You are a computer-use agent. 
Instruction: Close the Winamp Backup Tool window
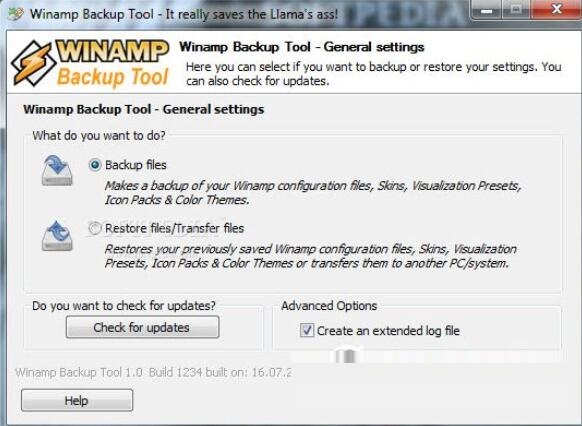click(556, 9)
